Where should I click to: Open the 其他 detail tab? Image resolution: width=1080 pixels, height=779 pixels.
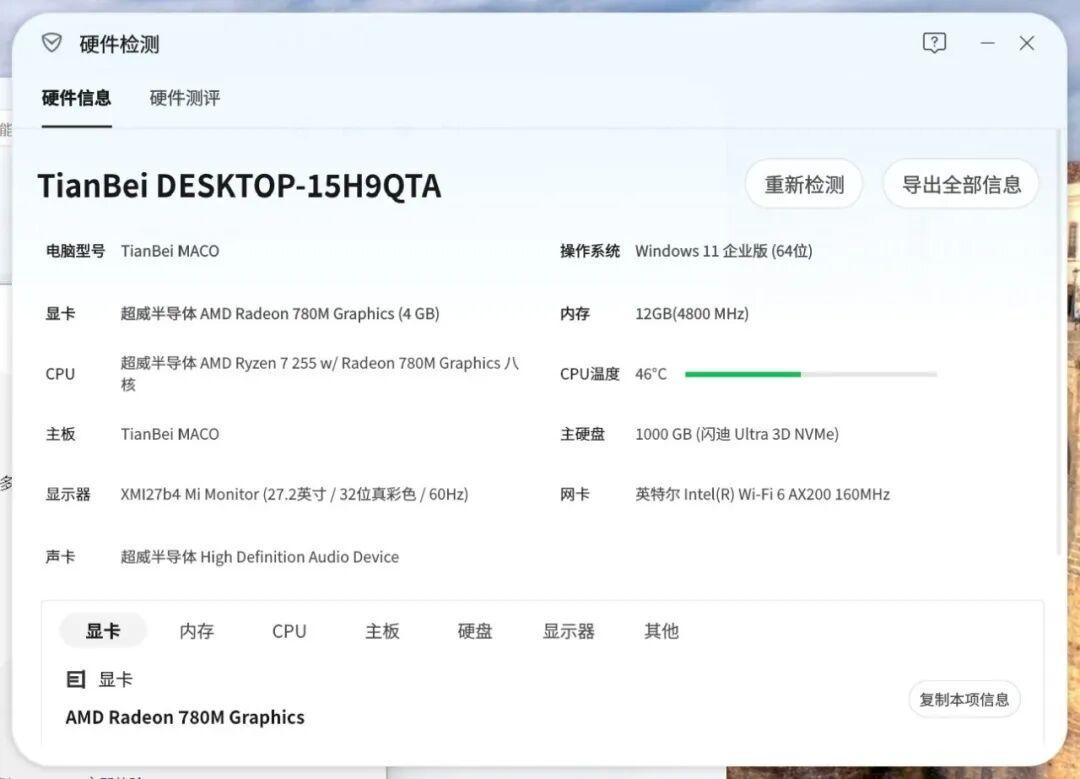pos(662,631)
